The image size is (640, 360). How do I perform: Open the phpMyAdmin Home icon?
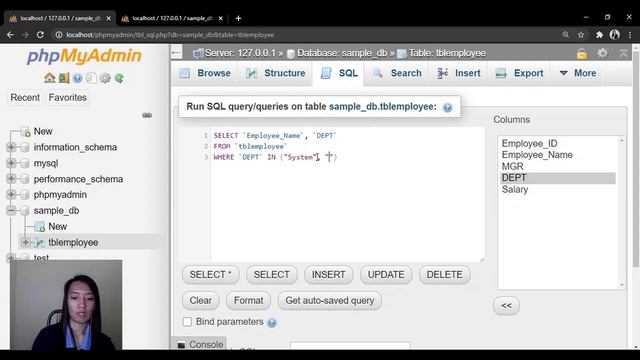click(x=49, y=78)
